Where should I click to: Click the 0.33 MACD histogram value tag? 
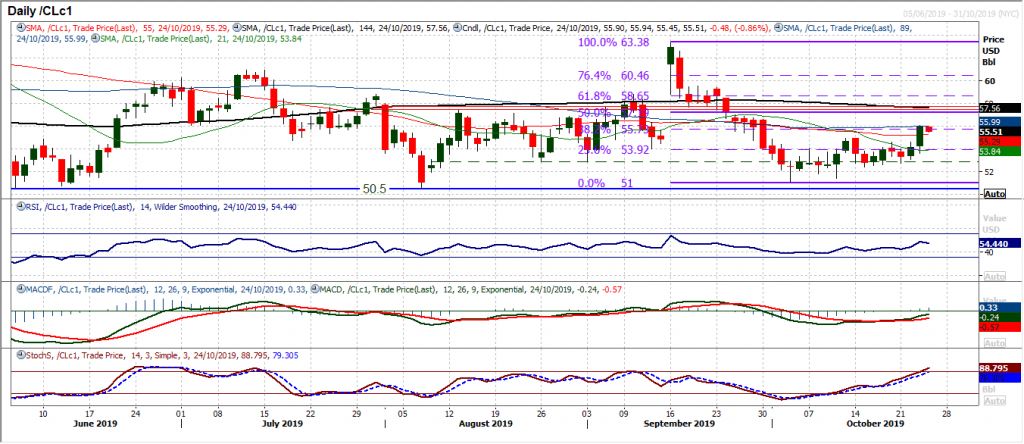pos(1001,306)
